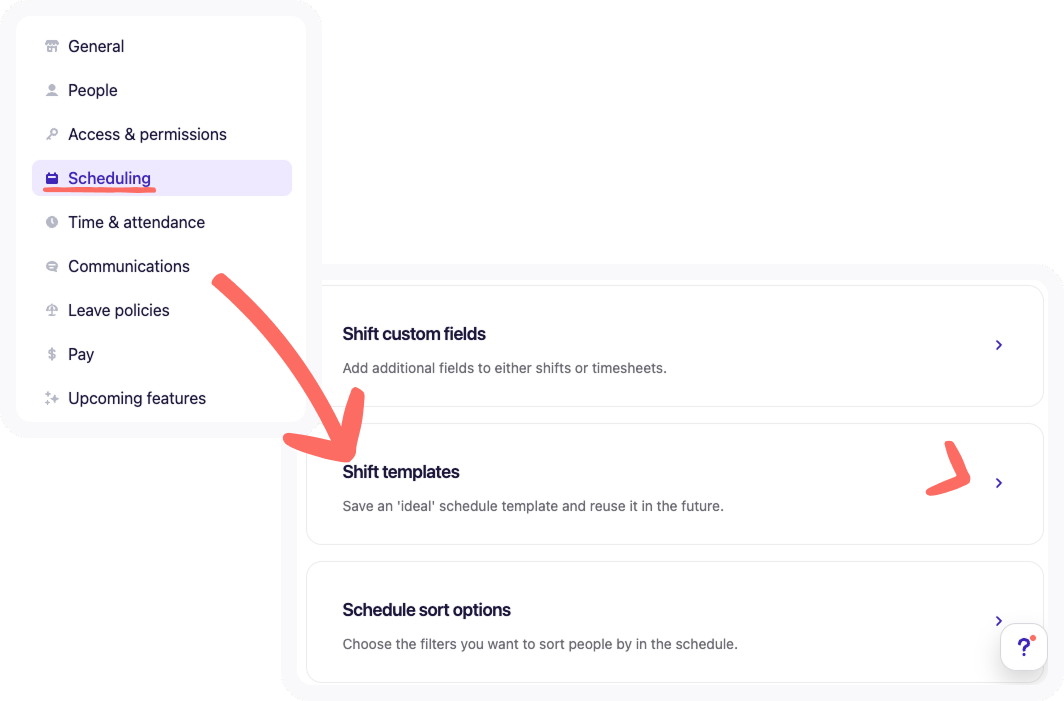Screen dimensions: 1064x701
Task: Click the Access & permissions key icon
Action: coord(52,134)
